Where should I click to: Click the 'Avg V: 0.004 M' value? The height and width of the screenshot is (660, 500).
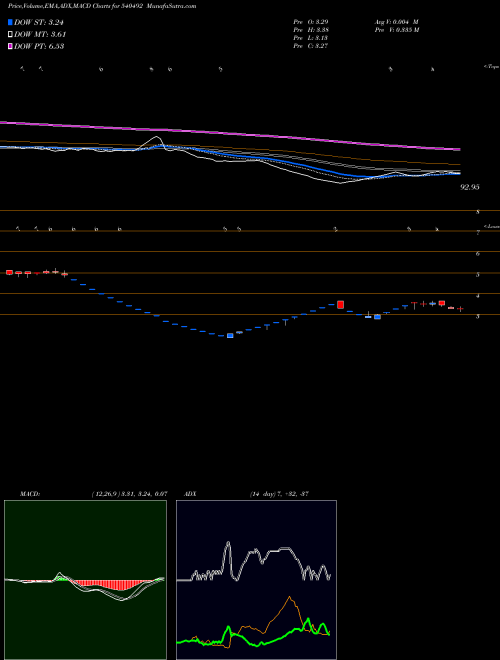pyautogui.click(x=396, y=21)
